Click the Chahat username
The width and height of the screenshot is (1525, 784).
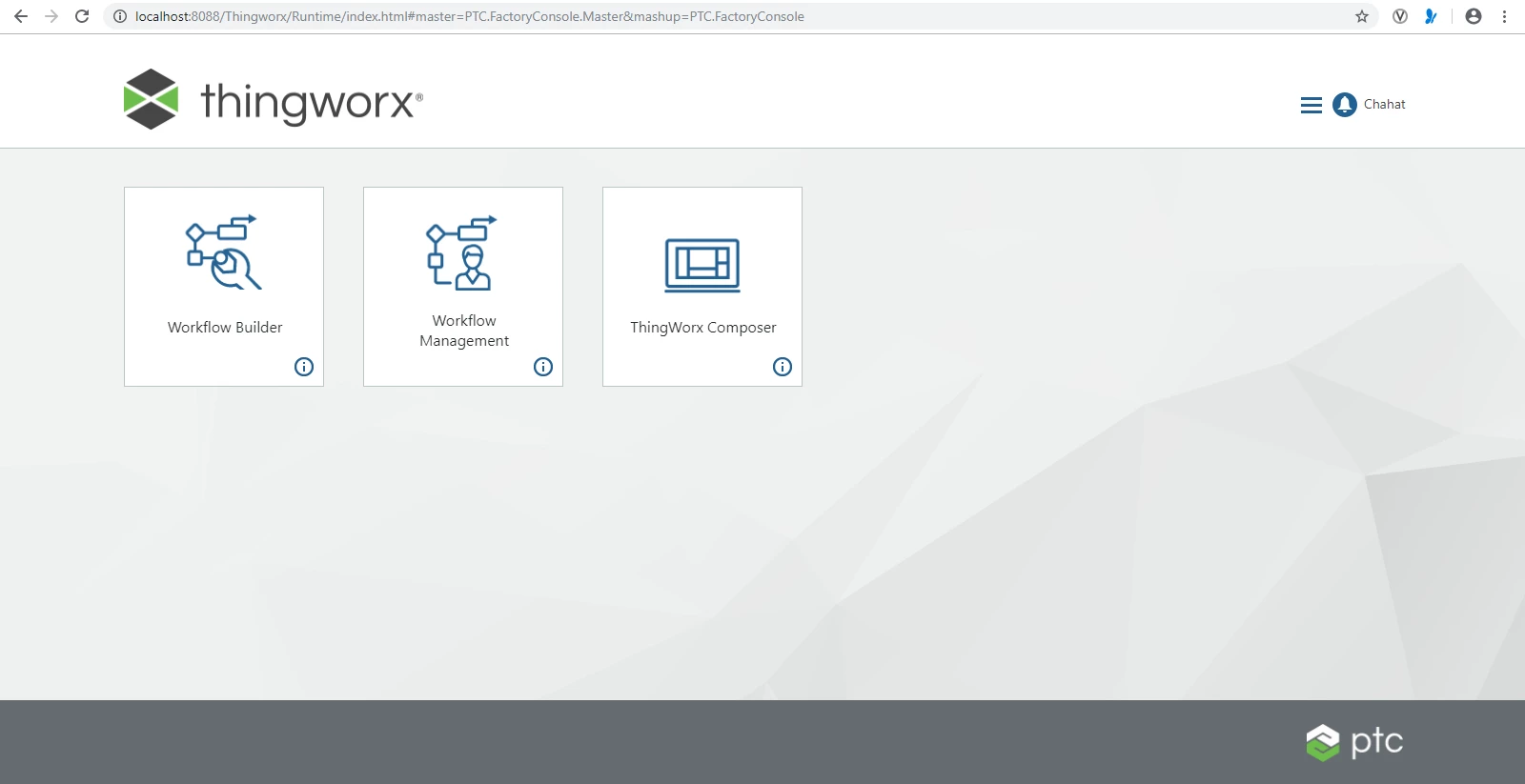(1384, 105)
